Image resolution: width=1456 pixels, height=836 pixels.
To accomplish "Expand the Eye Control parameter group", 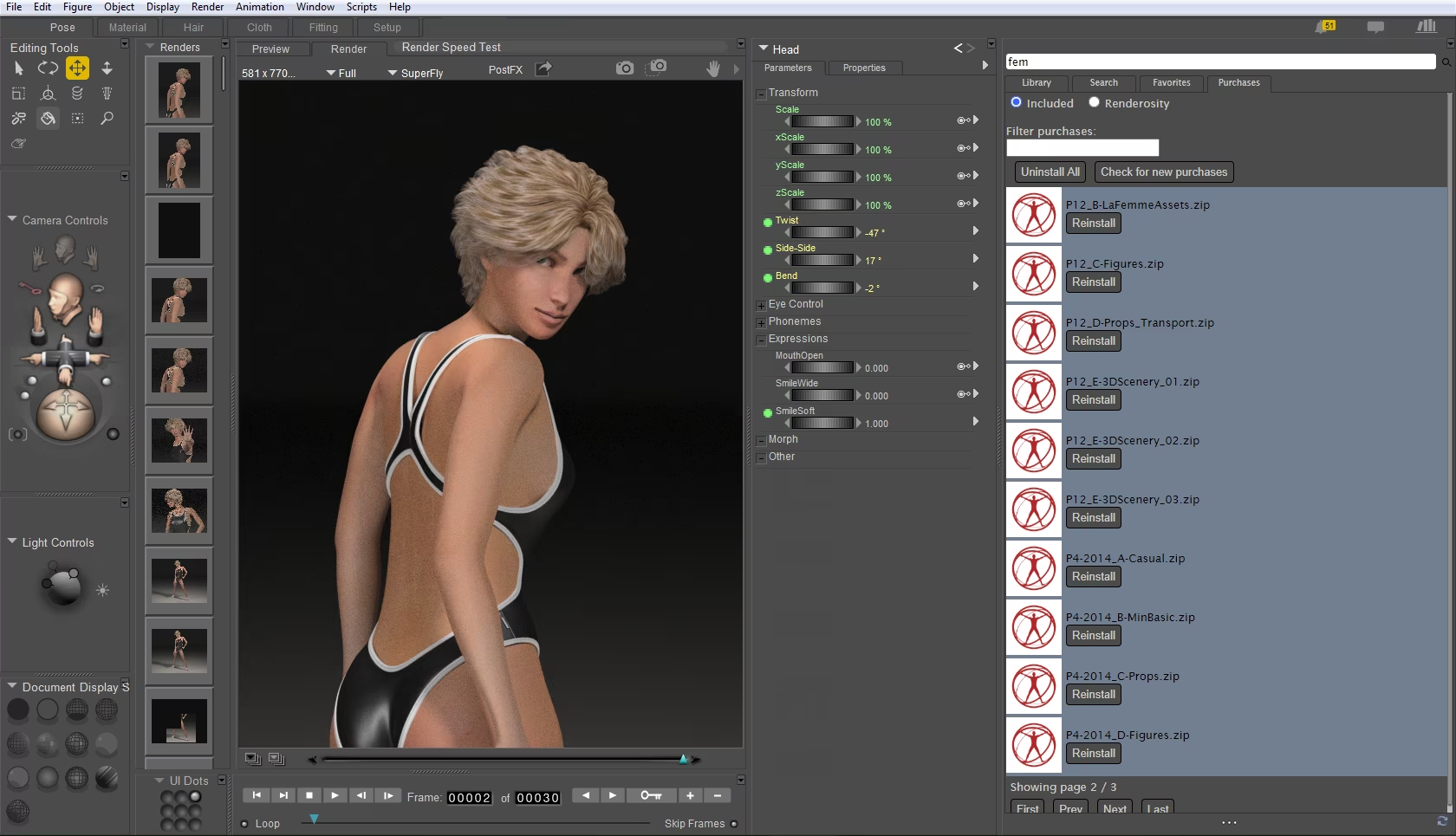I will click(x=761, y=305).
